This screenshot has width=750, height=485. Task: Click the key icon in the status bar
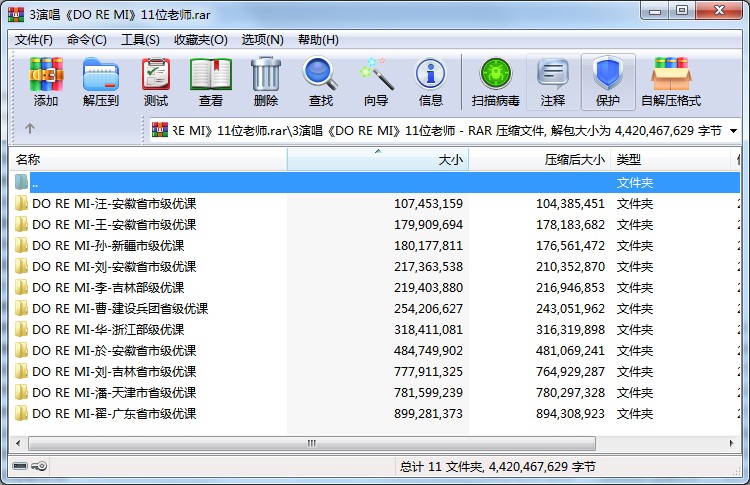[40, 466]
